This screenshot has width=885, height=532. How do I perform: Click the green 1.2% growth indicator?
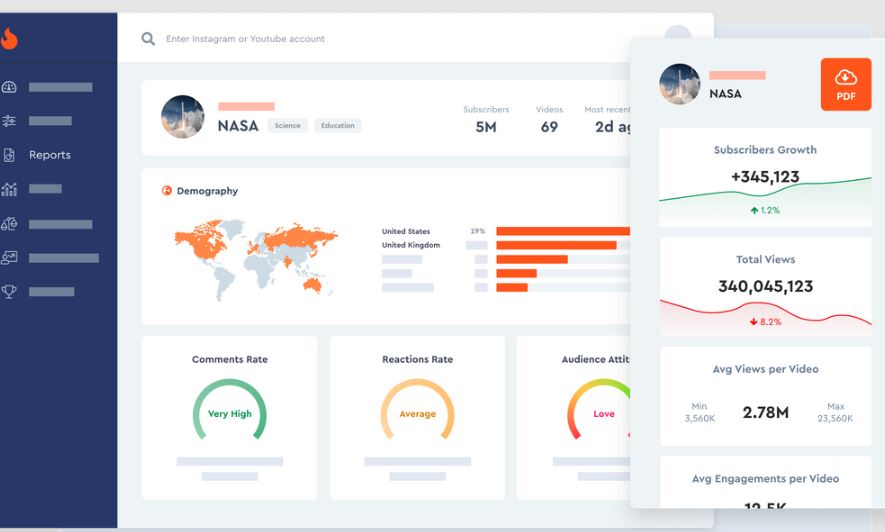(x=765, y=210)
